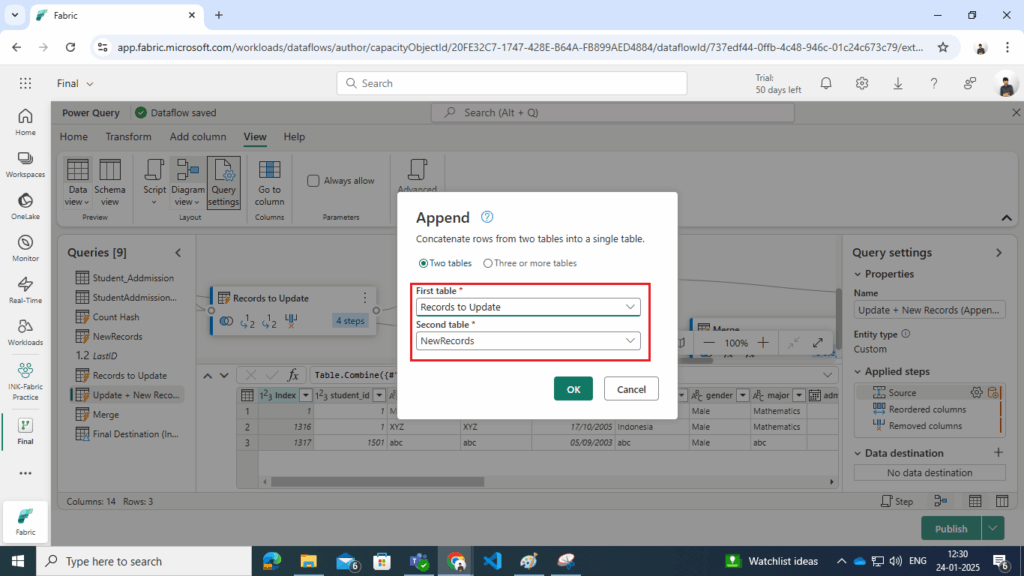Collapse the Data destination section
This screenshot has height=576, width=1024.
coord(857,453)
